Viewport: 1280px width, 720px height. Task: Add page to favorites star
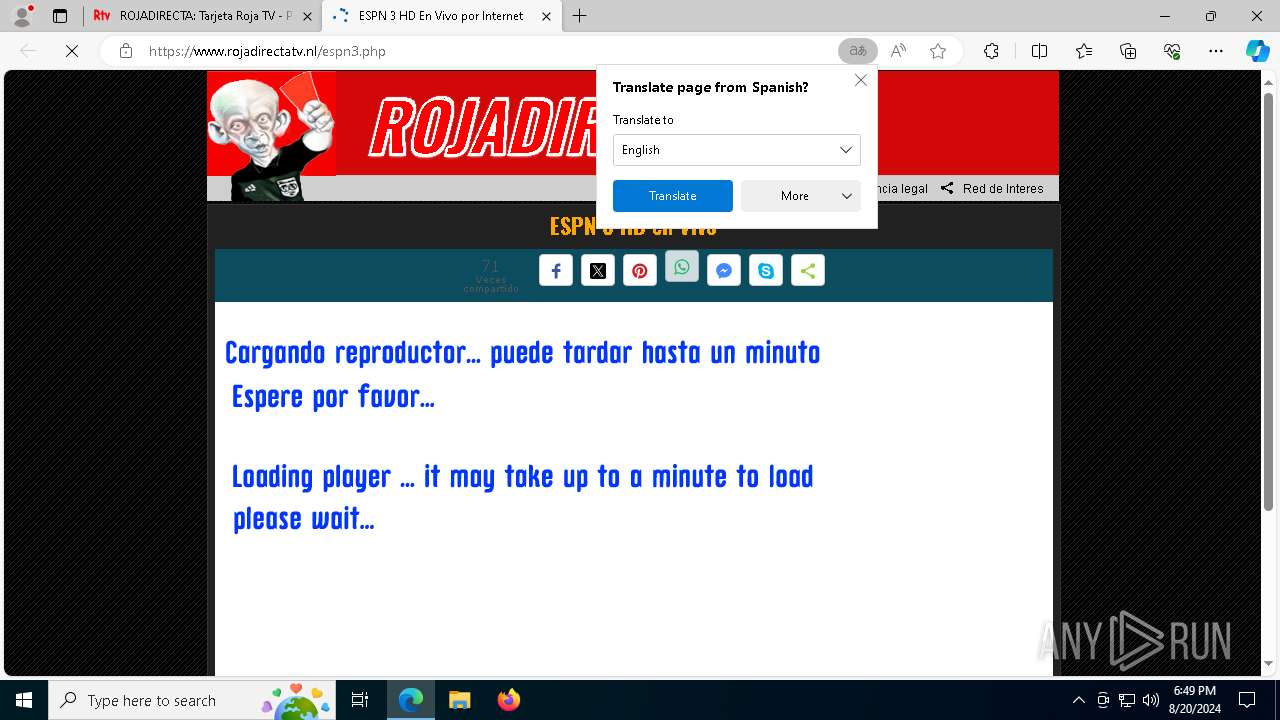[x=938, y=51]
